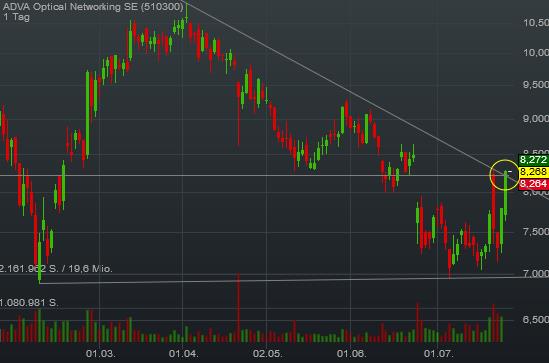The width and height of the screenshot is (549, 363).
Task: Click the 9,000 price axis label
Action: (x=536, y=119)
